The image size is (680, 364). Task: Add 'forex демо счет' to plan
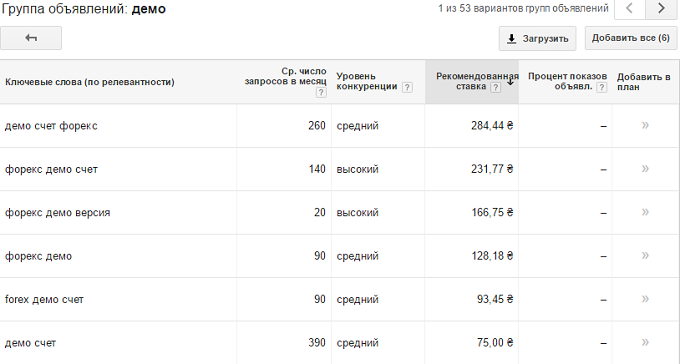pyautogui.click(x=645, y=299)
